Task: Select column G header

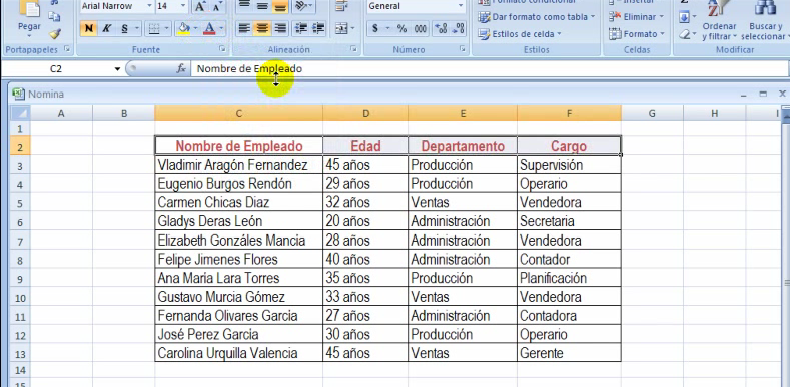Action: [x=652, y=114]
